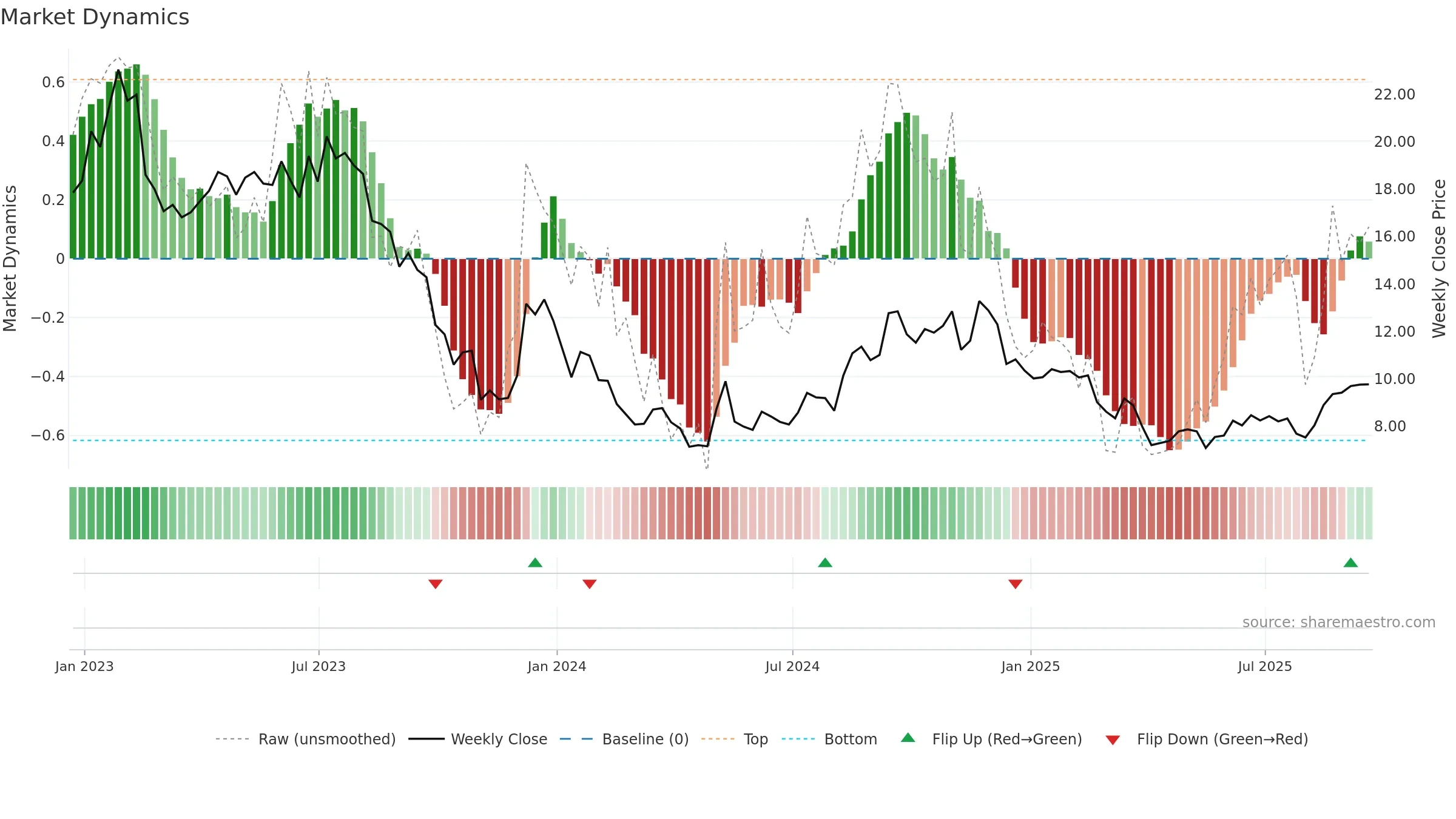Viewport: 1456px width, 819px height.
Task: Click the 12.00 price axis label
Action: pyautogui.click(x=1395, y=332)
